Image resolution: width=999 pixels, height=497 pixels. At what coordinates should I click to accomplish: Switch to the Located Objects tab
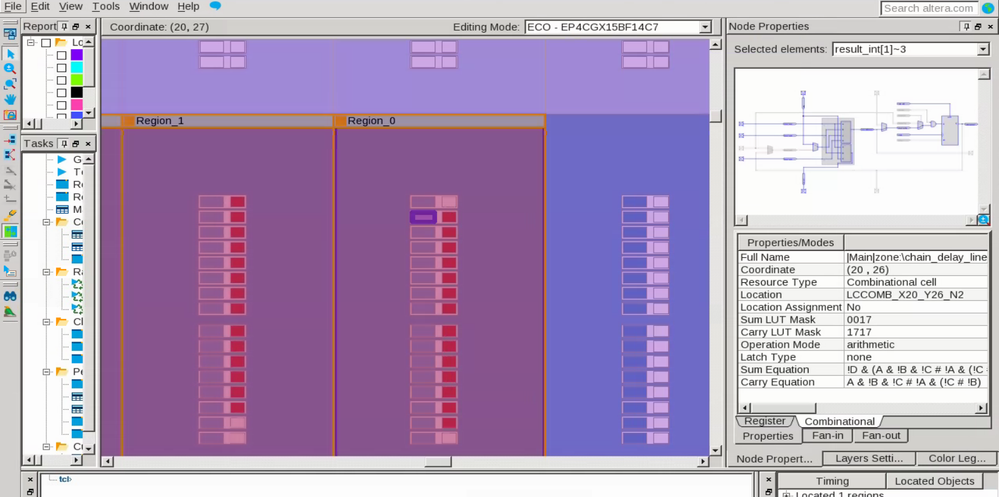coord(935,481)
